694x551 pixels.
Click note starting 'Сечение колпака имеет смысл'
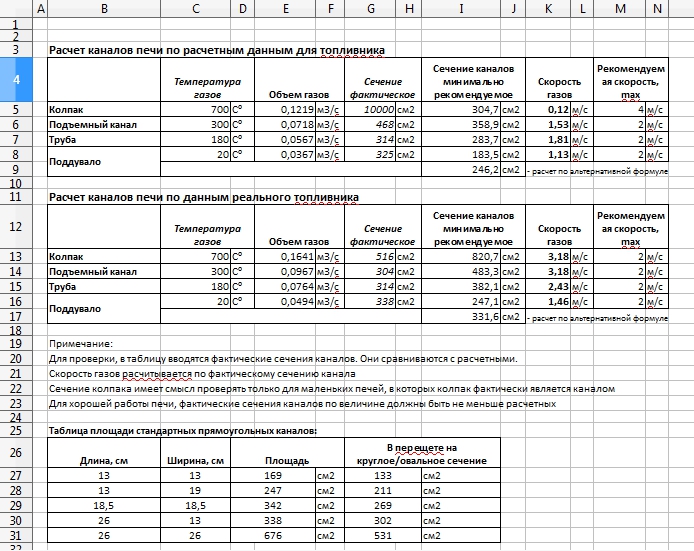332,389
